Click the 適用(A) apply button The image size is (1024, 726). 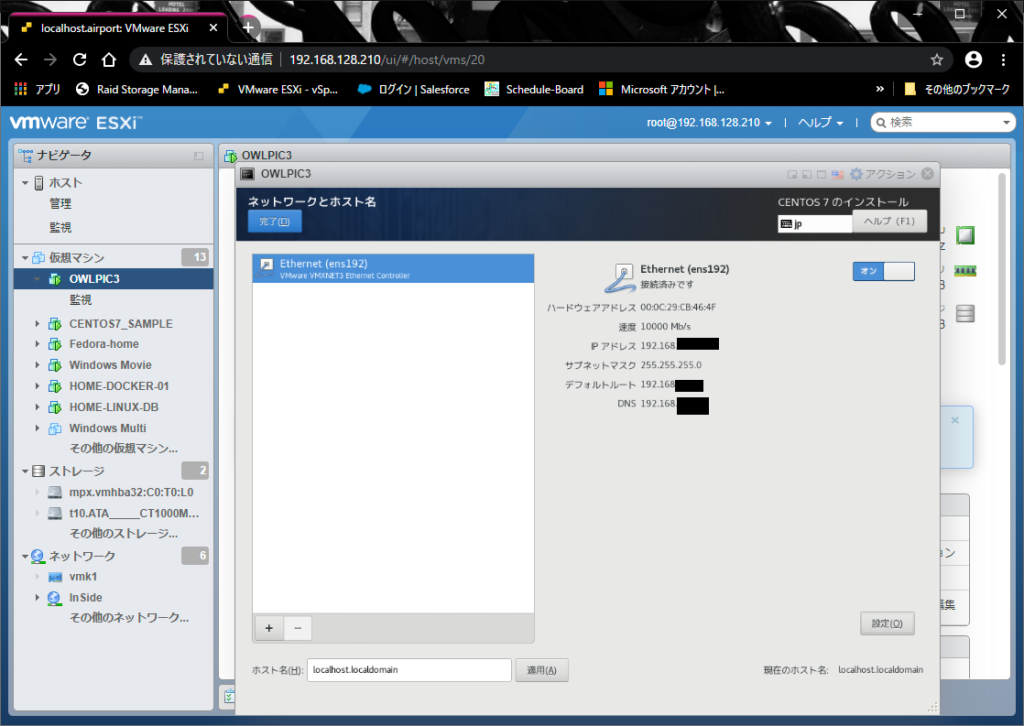click(x=541, y=670)
